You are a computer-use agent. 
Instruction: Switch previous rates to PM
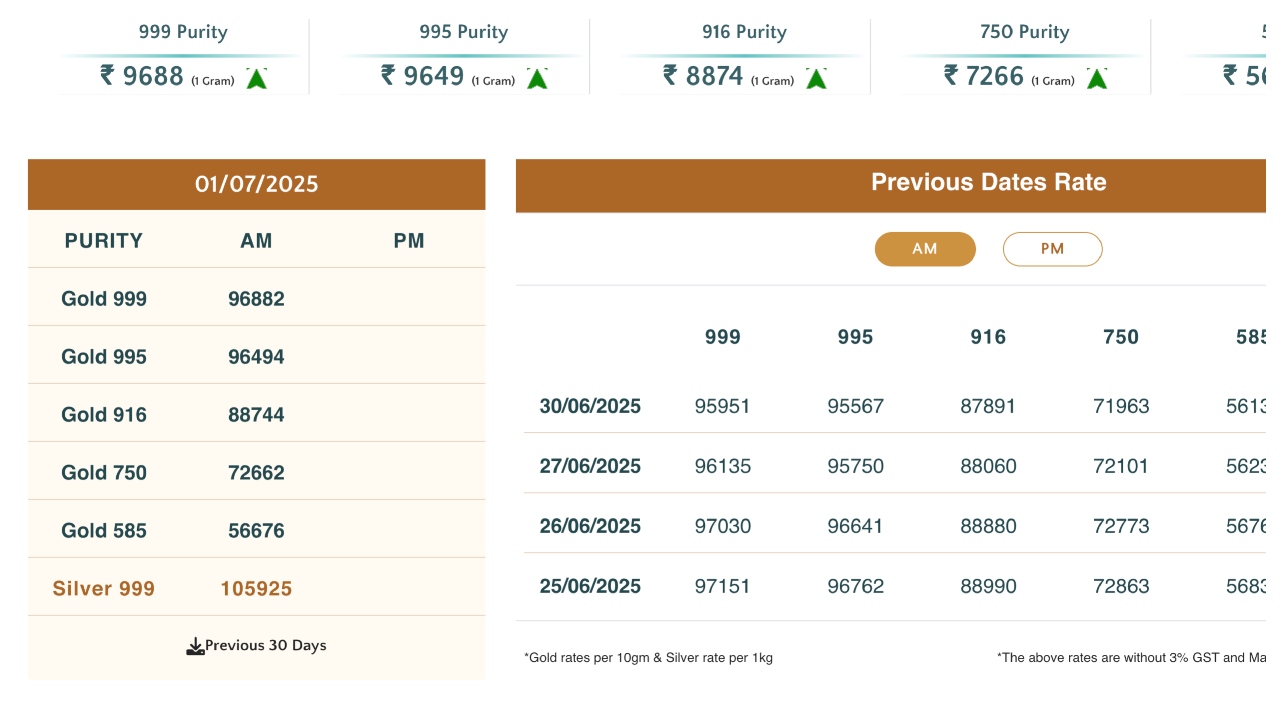click(x=1052, y=249)
